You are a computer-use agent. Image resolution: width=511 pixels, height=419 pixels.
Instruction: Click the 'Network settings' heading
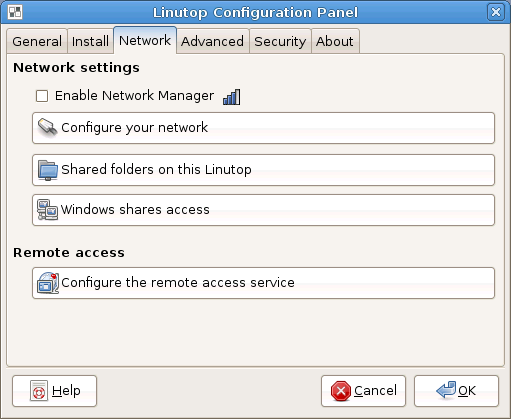76,68
